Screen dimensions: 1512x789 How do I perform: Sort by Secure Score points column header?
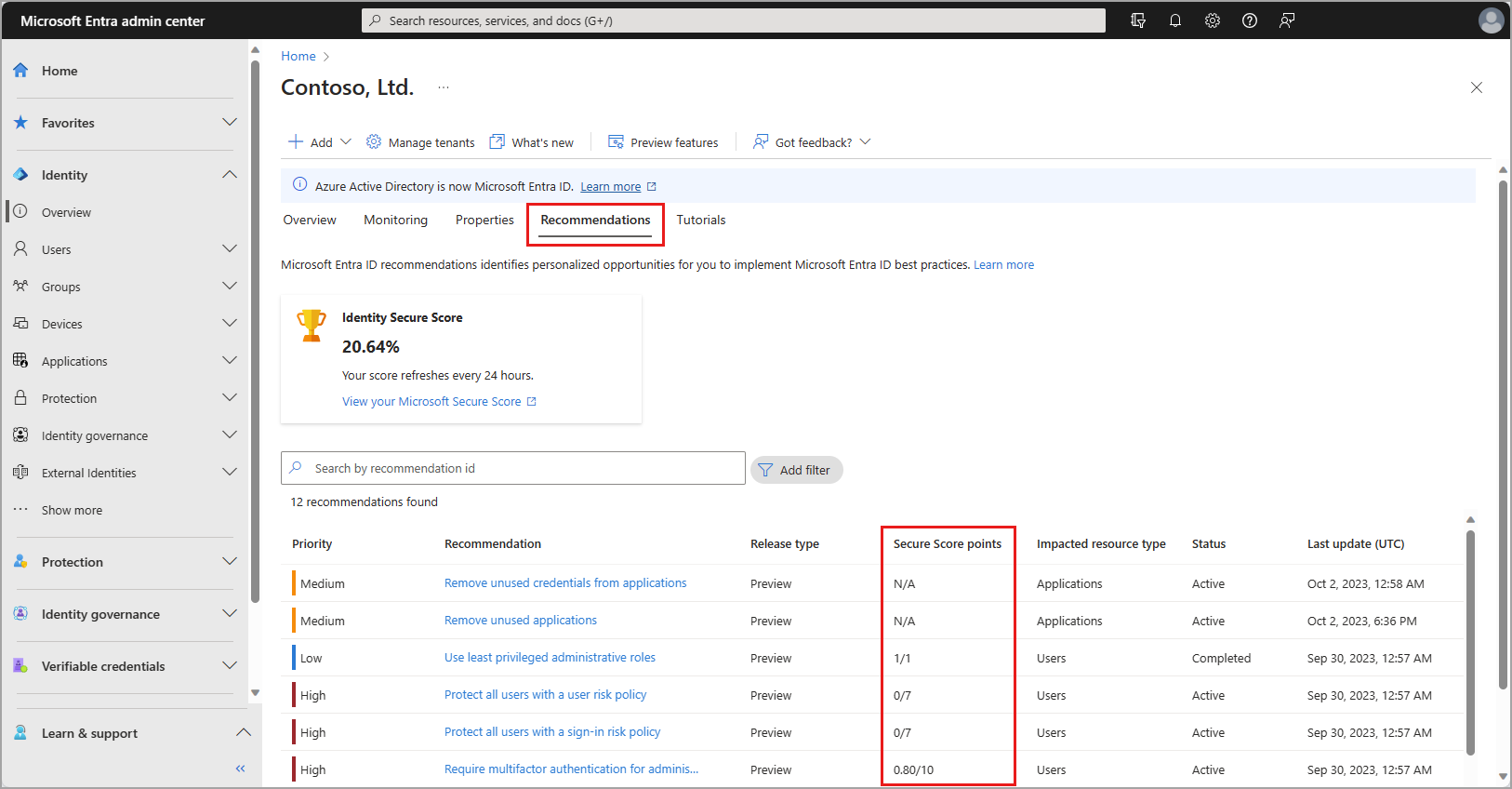948,544
